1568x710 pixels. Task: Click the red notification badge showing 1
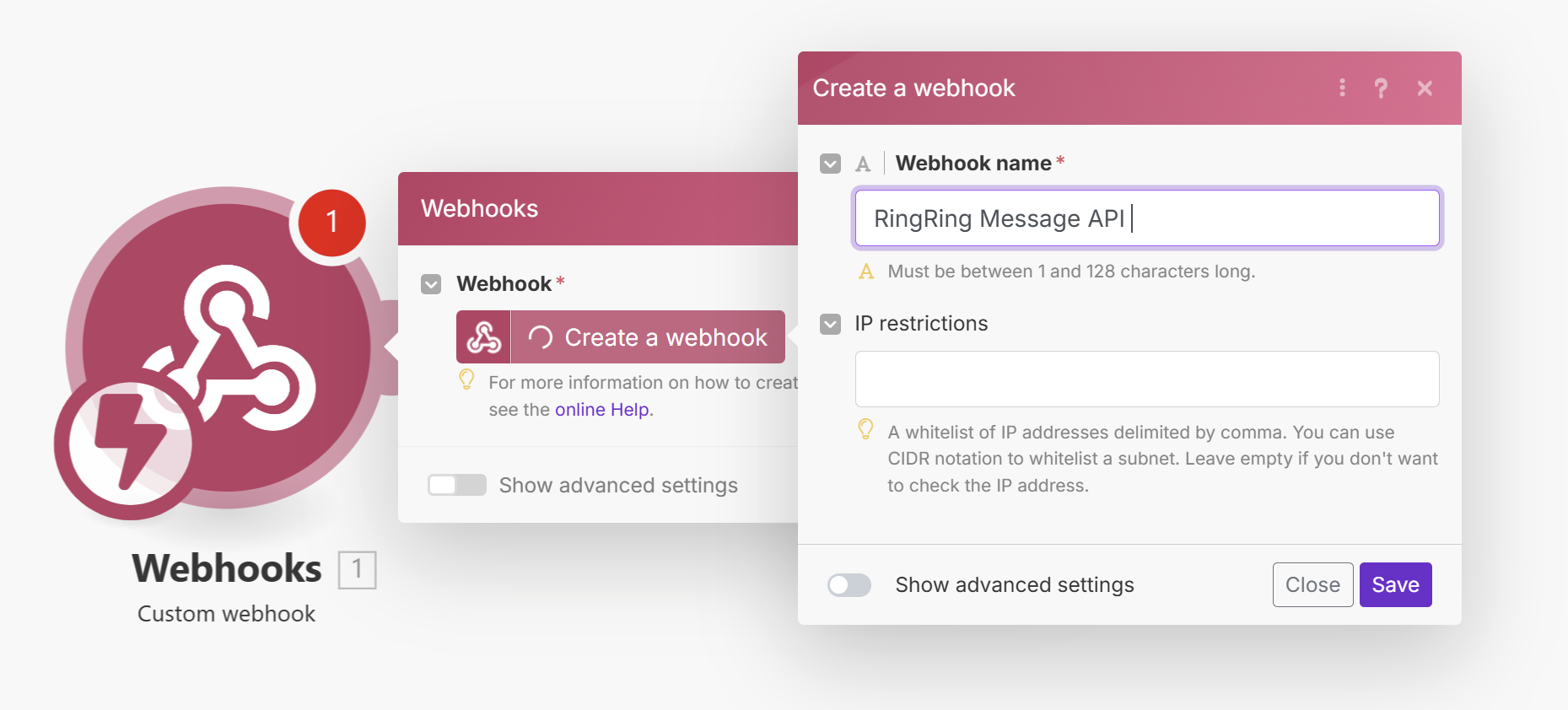331,223
